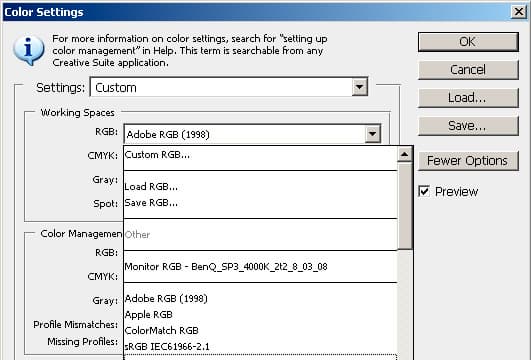Click the Settings combo box showing Custom
The height and width of the screenshot is (360, 531).
tap(229, 87)
